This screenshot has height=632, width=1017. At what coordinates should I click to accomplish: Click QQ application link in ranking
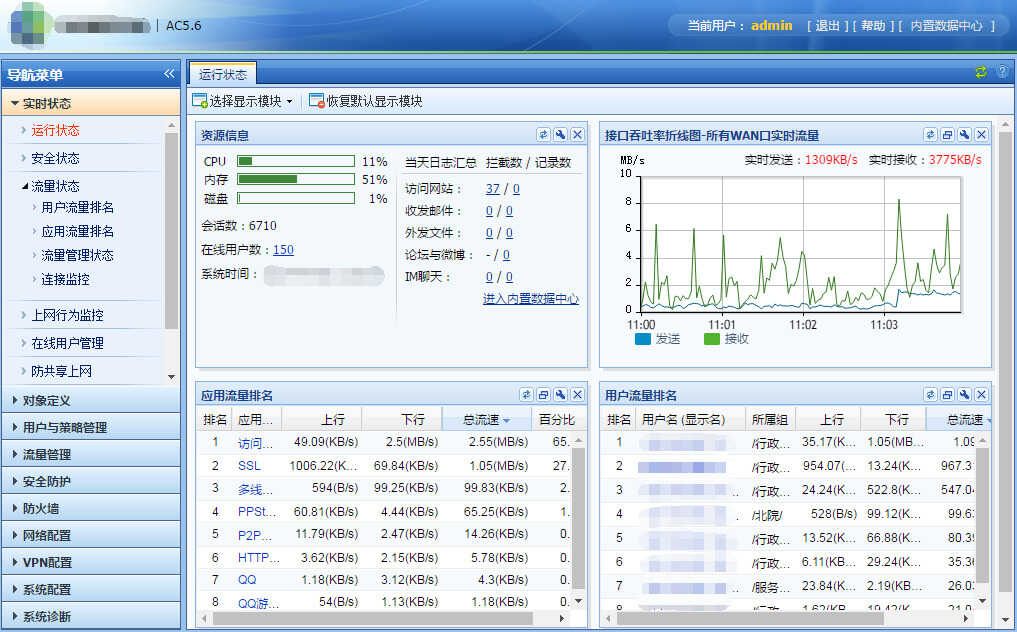247,579
